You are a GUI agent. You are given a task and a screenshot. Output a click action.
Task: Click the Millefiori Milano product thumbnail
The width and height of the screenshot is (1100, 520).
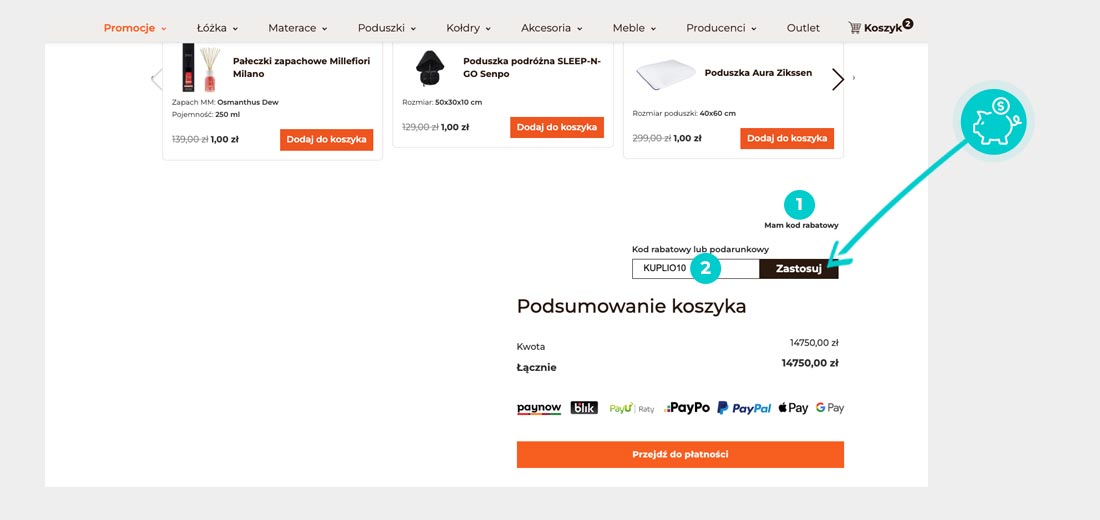click(200, 68)
